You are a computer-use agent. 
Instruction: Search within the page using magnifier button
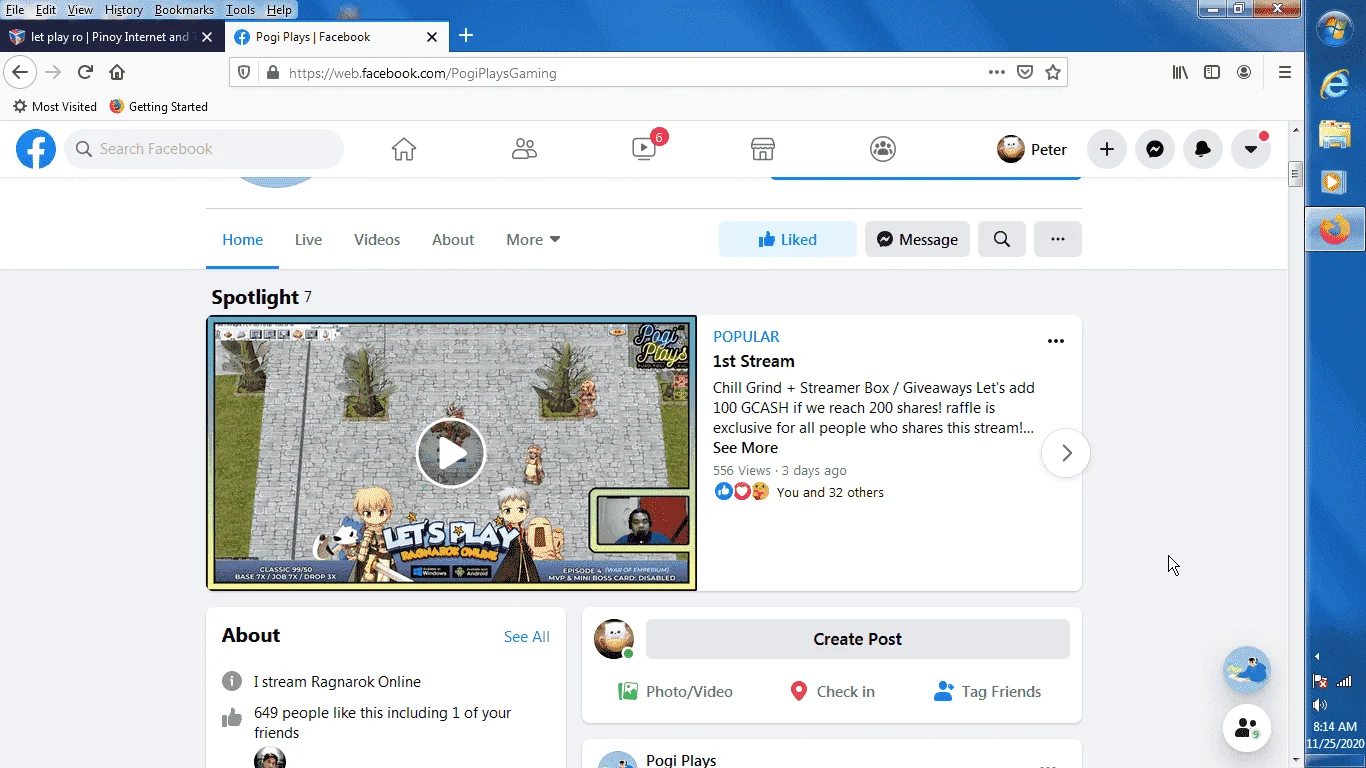[1002, 239]
